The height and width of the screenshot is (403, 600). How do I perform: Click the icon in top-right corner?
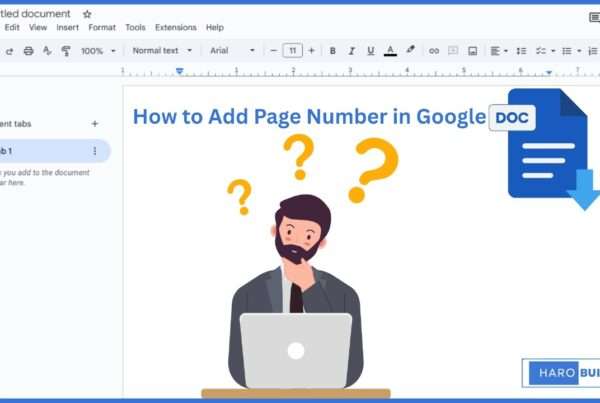[594, 17]
